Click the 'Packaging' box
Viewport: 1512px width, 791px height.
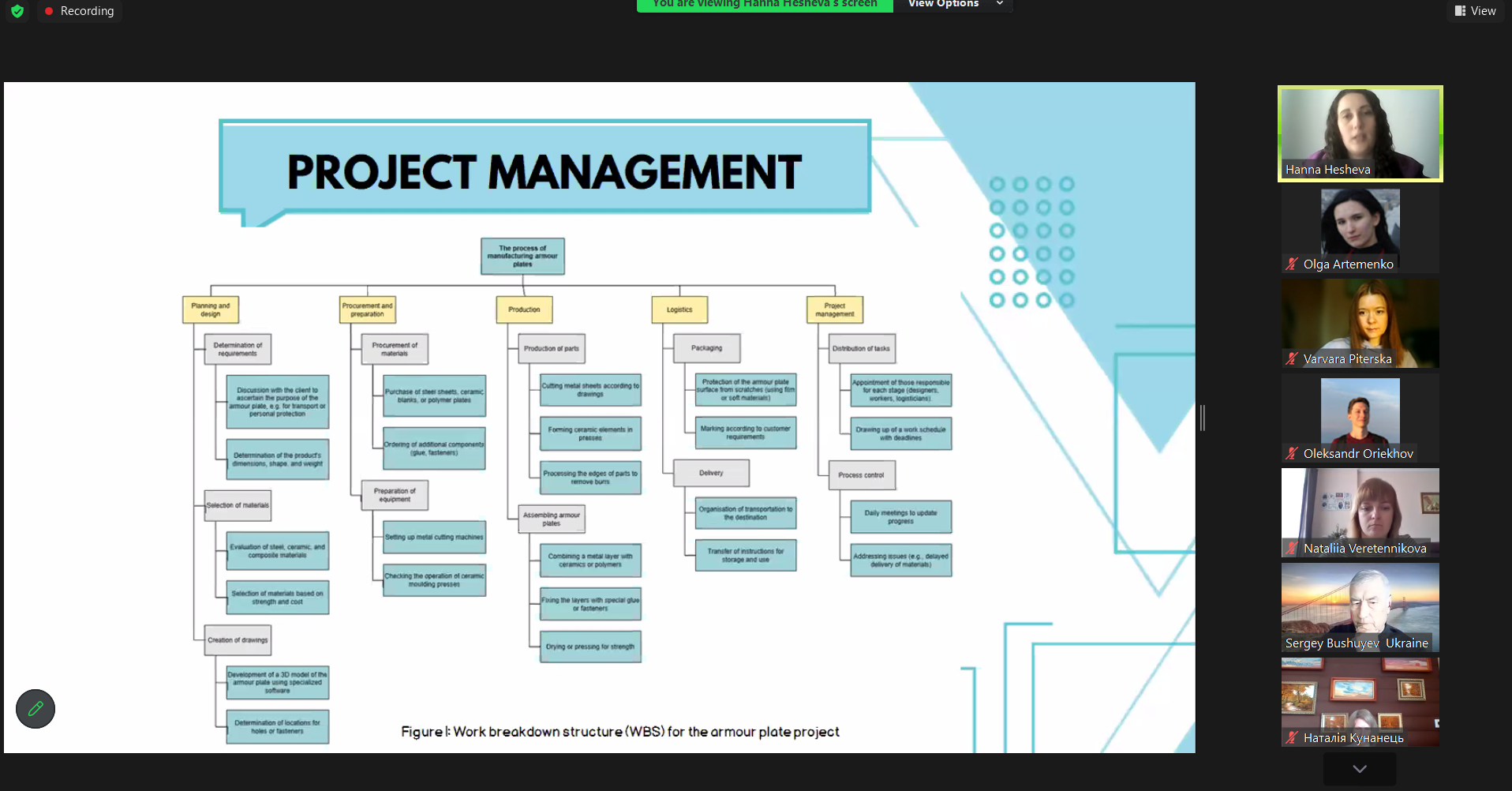707,348
